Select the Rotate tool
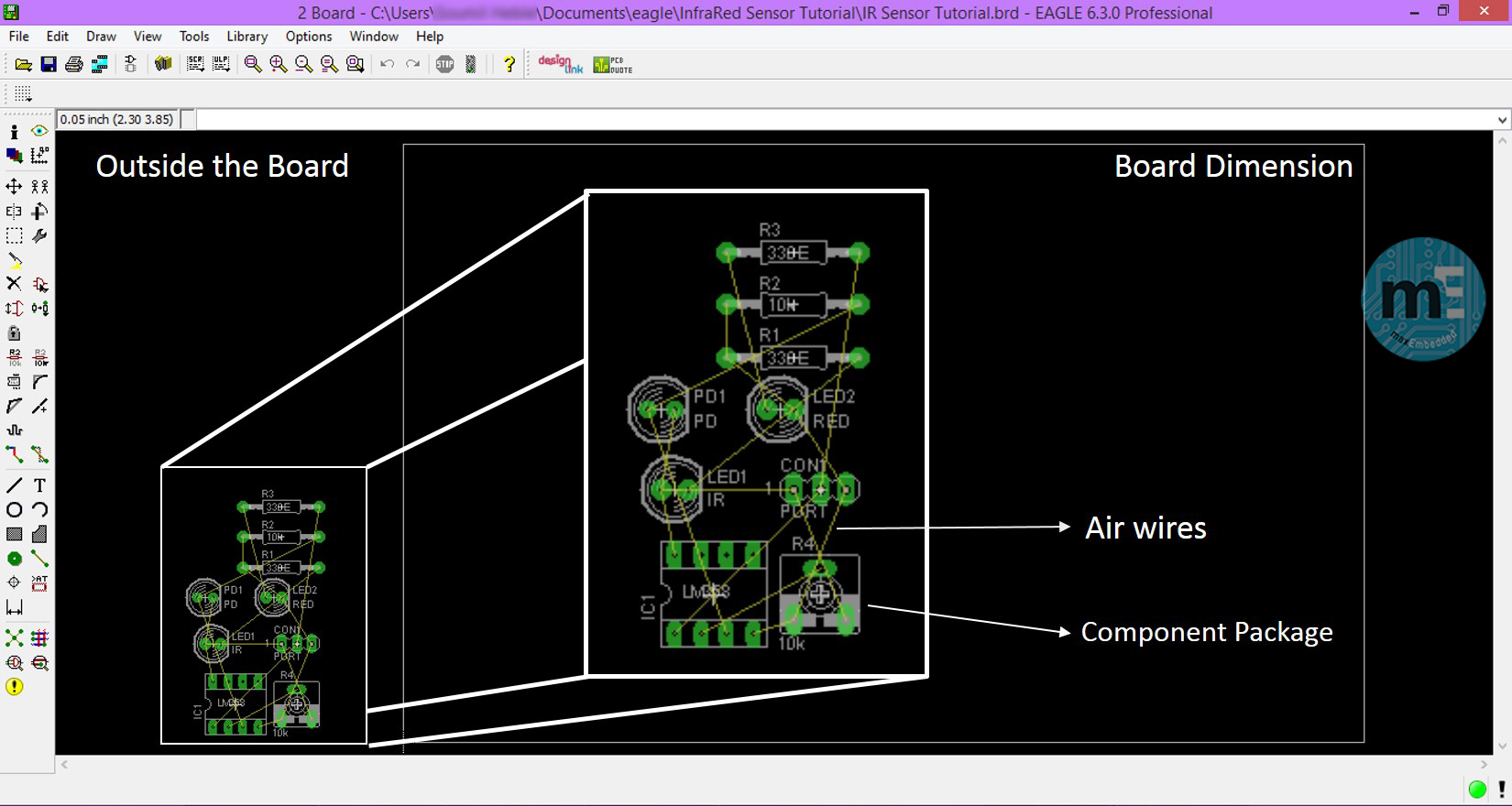Image resolution: width=1512 pixels, height=806 pixels. point(39,212)
